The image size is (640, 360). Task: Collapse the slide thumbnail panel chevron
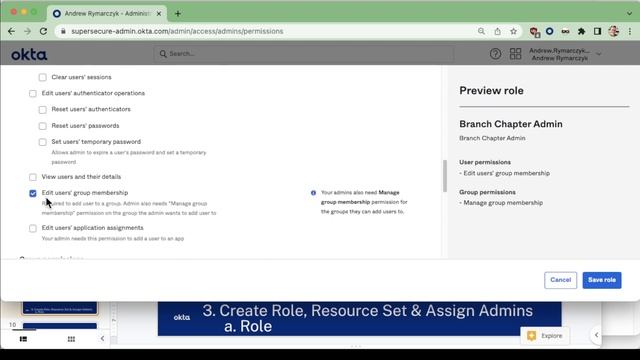(x=102, y=338)
